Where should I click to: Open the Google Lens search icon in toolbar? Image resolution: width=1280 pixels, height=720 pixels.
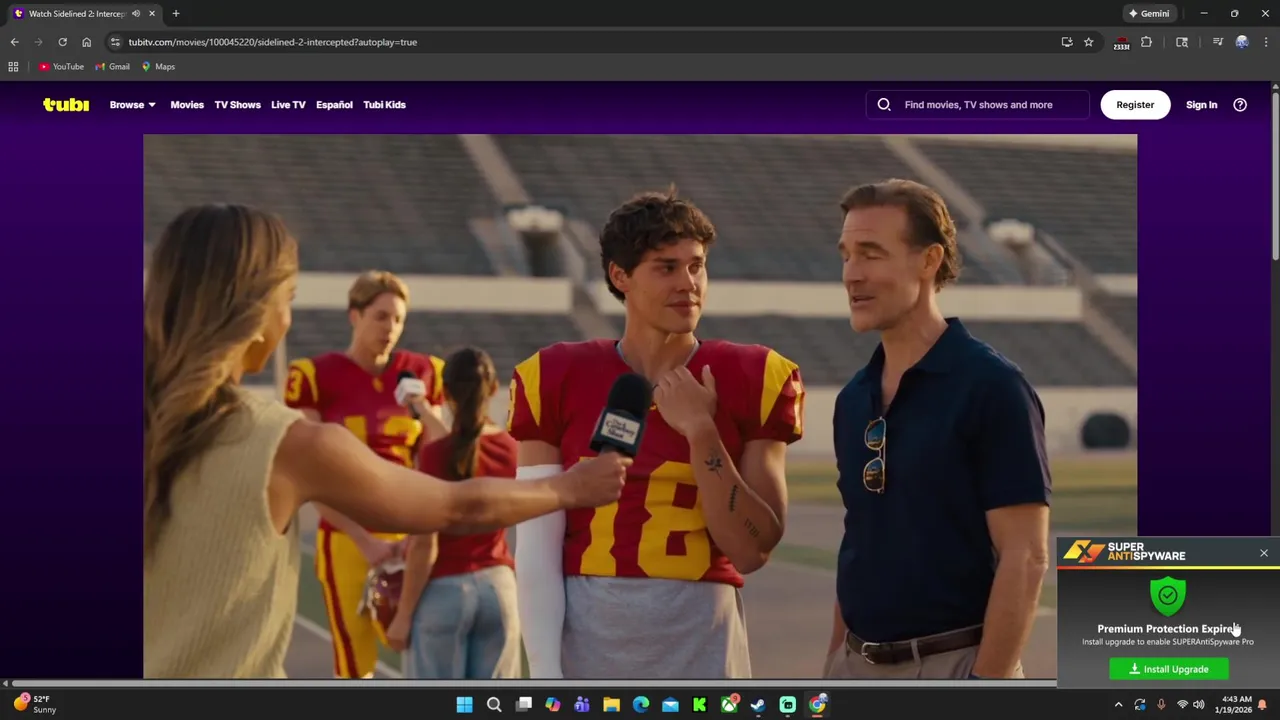pos(1182,42)
